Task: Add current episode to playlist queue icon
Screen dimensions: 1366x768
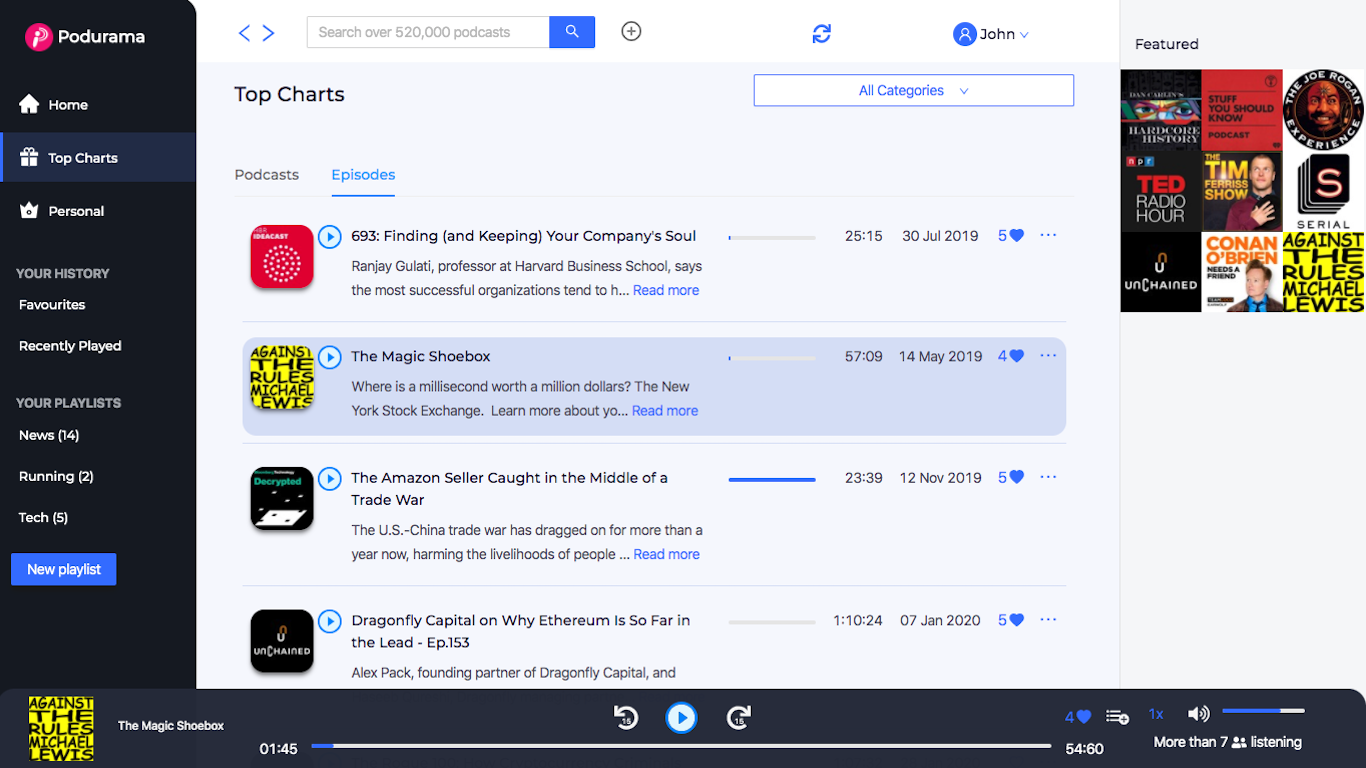Action: pos(1117,717)
